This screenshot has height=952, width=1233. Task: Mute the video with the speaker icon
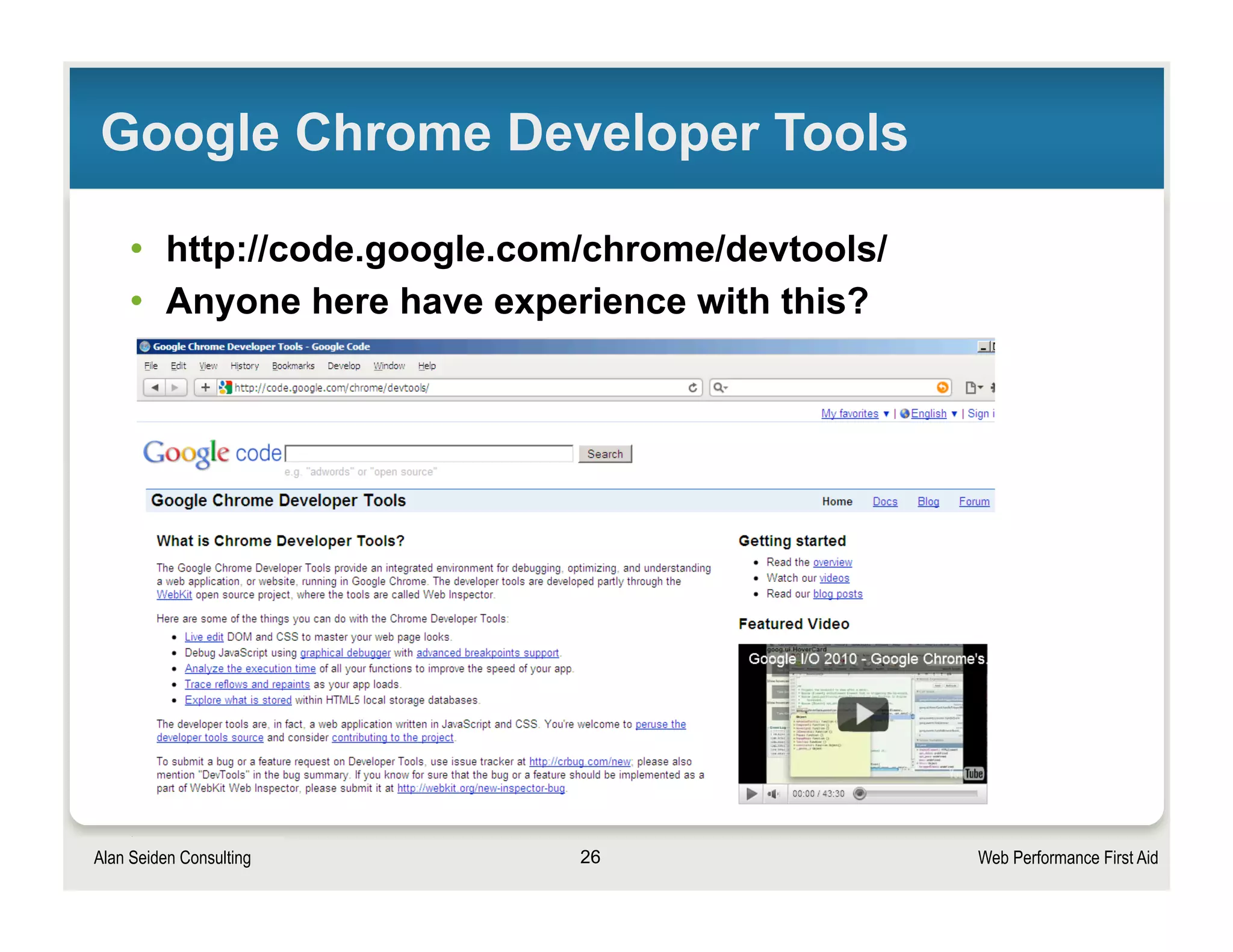pyautogui.click(x=773, y=794)
